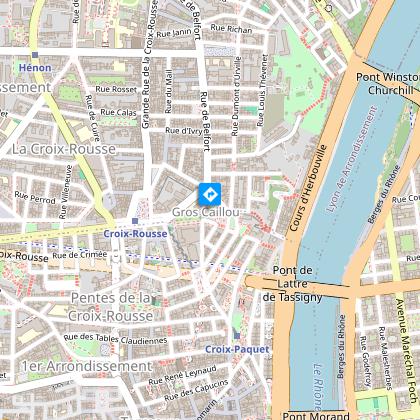Click the blue directions marker at Gros Caillou

tap(210, 194)
